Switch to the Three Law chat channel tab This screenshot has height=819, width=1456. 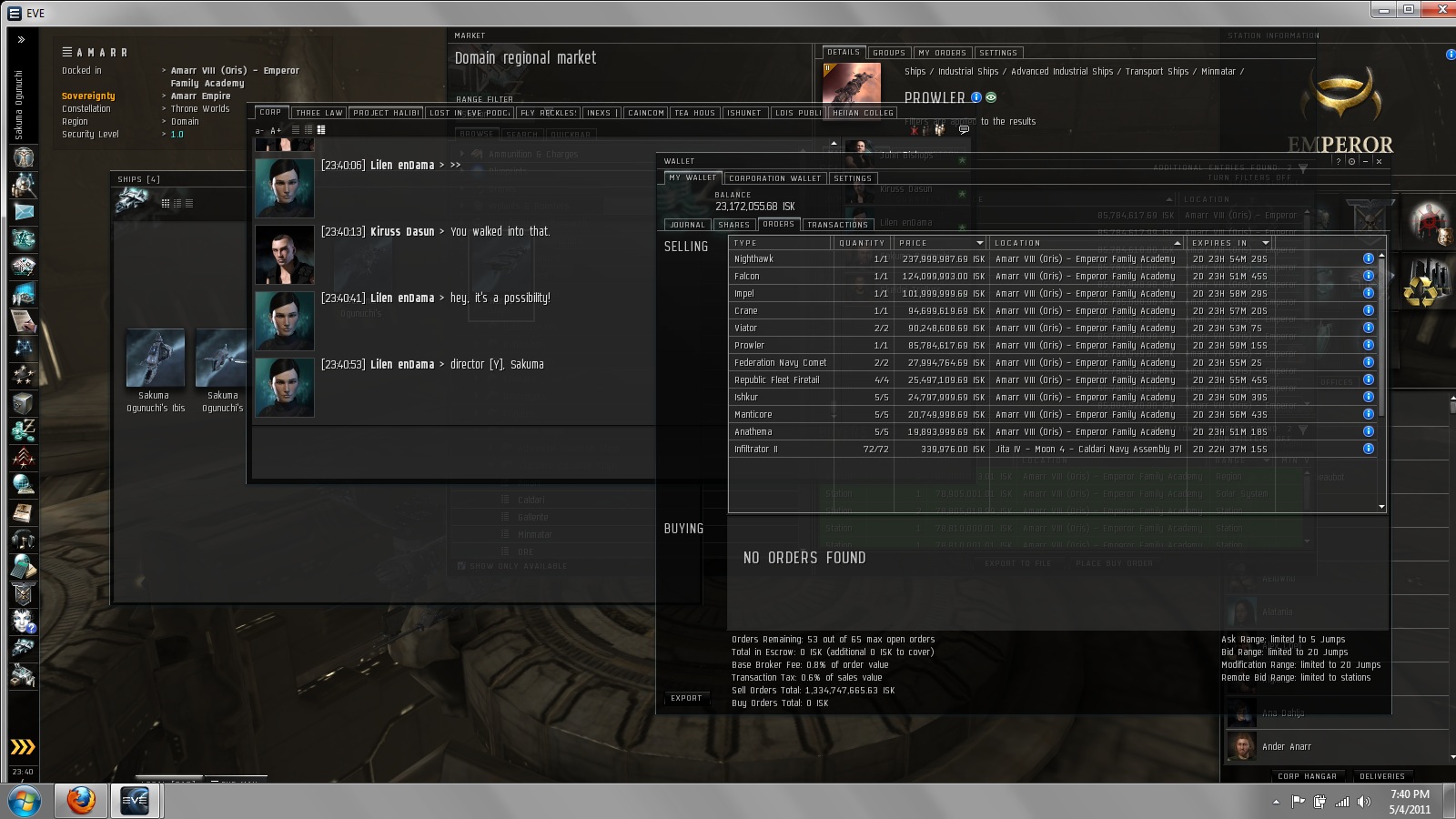(319, 113)
